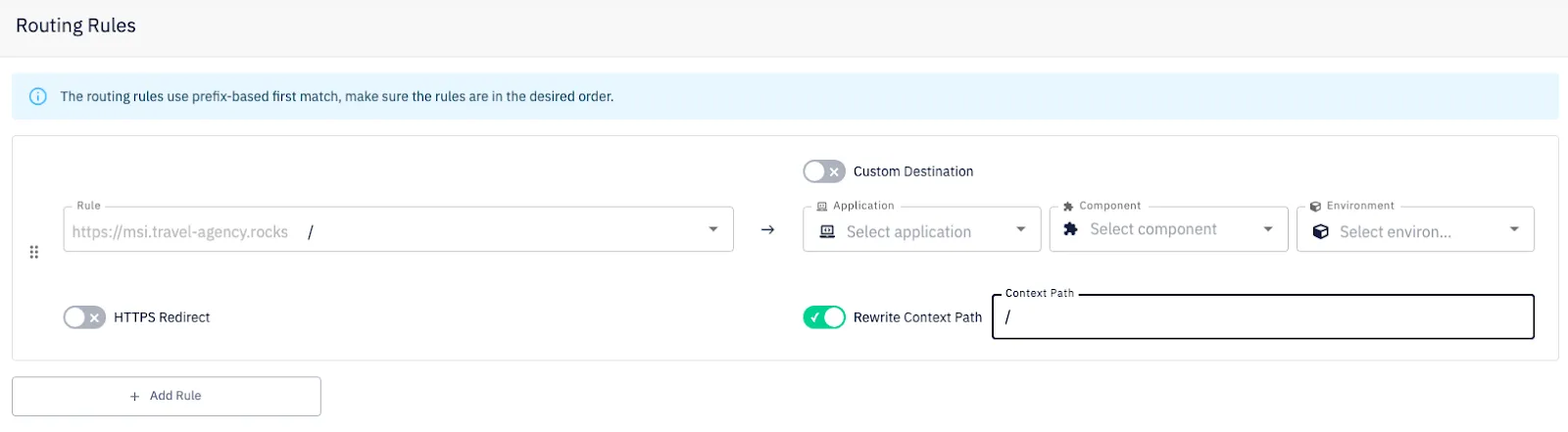
Task: Click the arrow icon between rule and destination
Action: click(767, 229)
